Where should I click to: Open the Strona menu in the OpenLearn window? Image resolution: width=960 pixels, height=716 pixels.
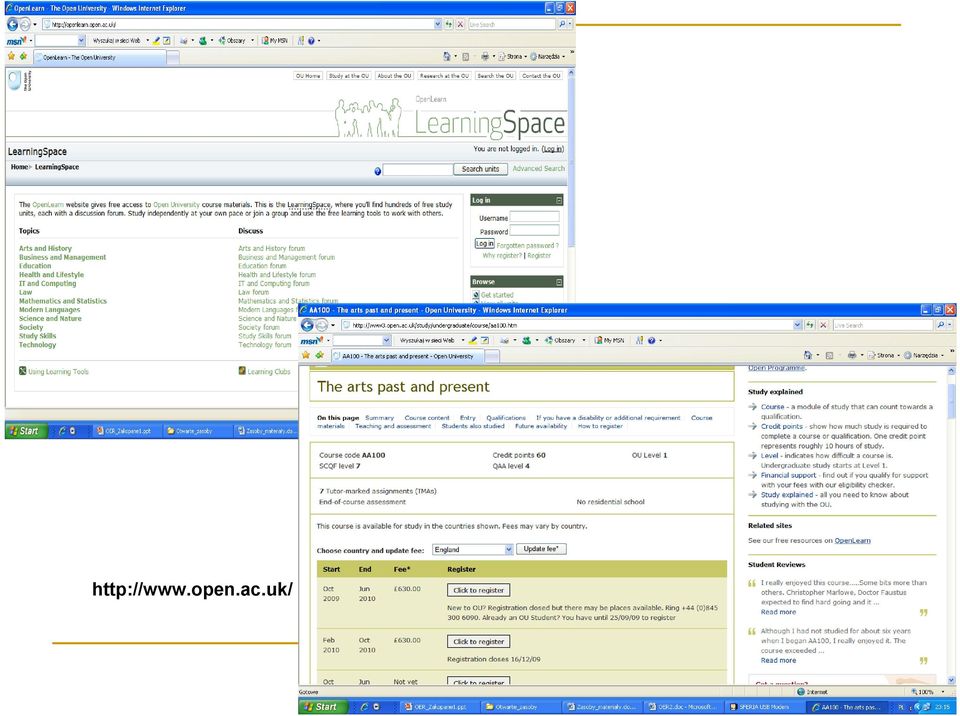[511, 56]
